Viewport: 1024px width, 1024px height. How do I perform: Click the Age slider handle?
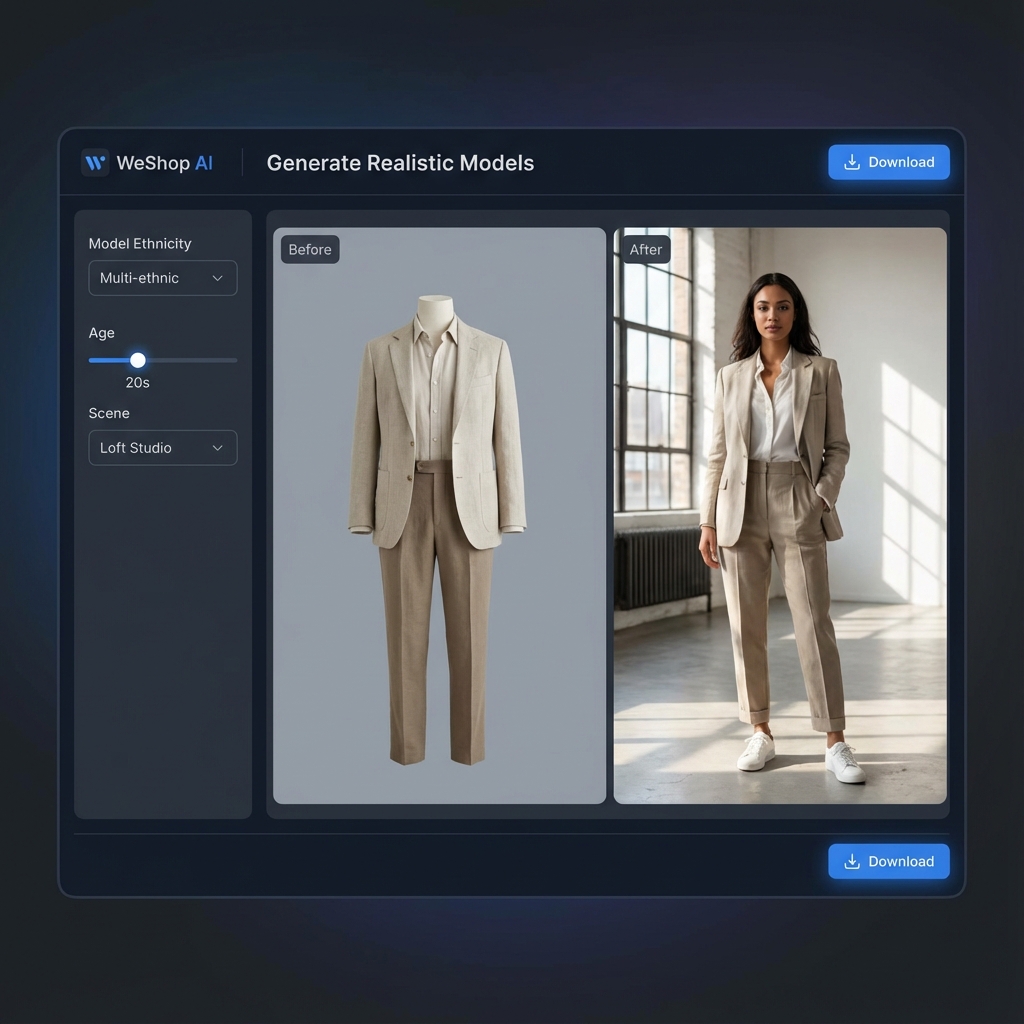(x=138, y=360)
